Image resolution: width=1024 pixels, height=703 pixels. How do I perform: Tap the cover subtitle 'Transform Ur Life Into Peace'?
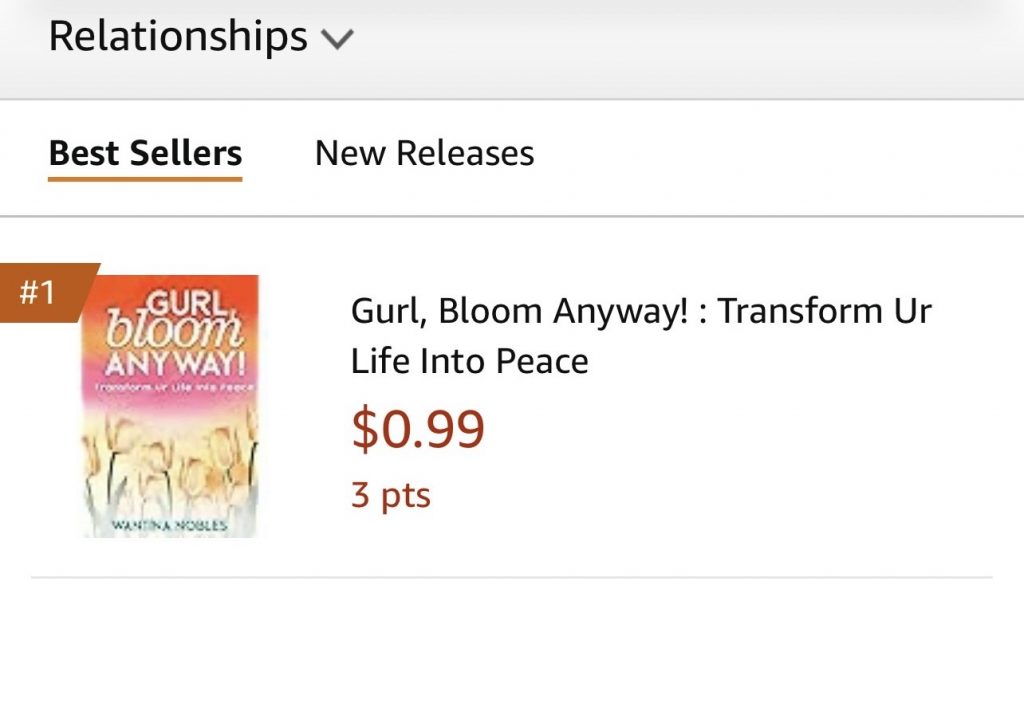170,387
